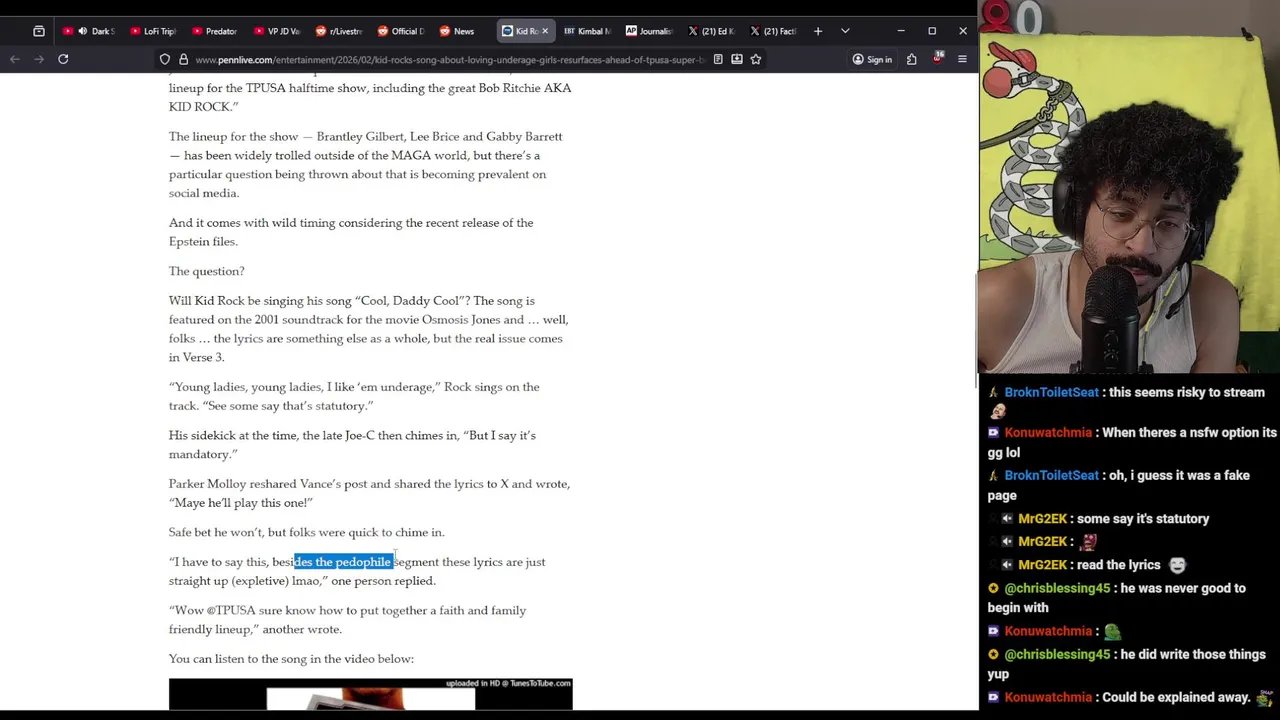Switch to the Predator YouTube tab
Image resolution: width=1280 pixels, height=720 pixels.
(x=214, y=31)
